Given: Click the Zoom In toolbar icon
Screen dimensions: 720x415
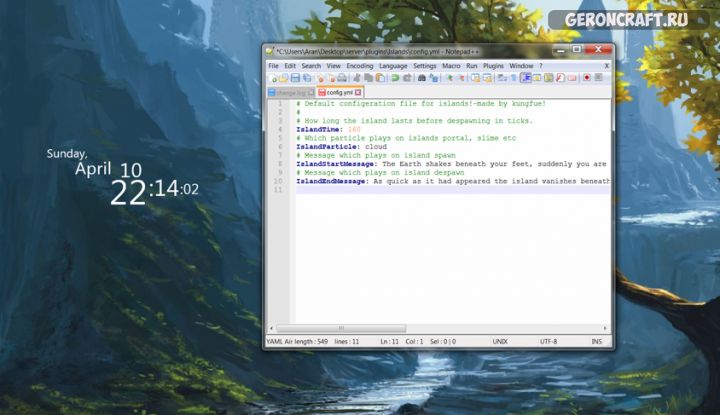Looking at the screenshot, I should pos(449,78).
